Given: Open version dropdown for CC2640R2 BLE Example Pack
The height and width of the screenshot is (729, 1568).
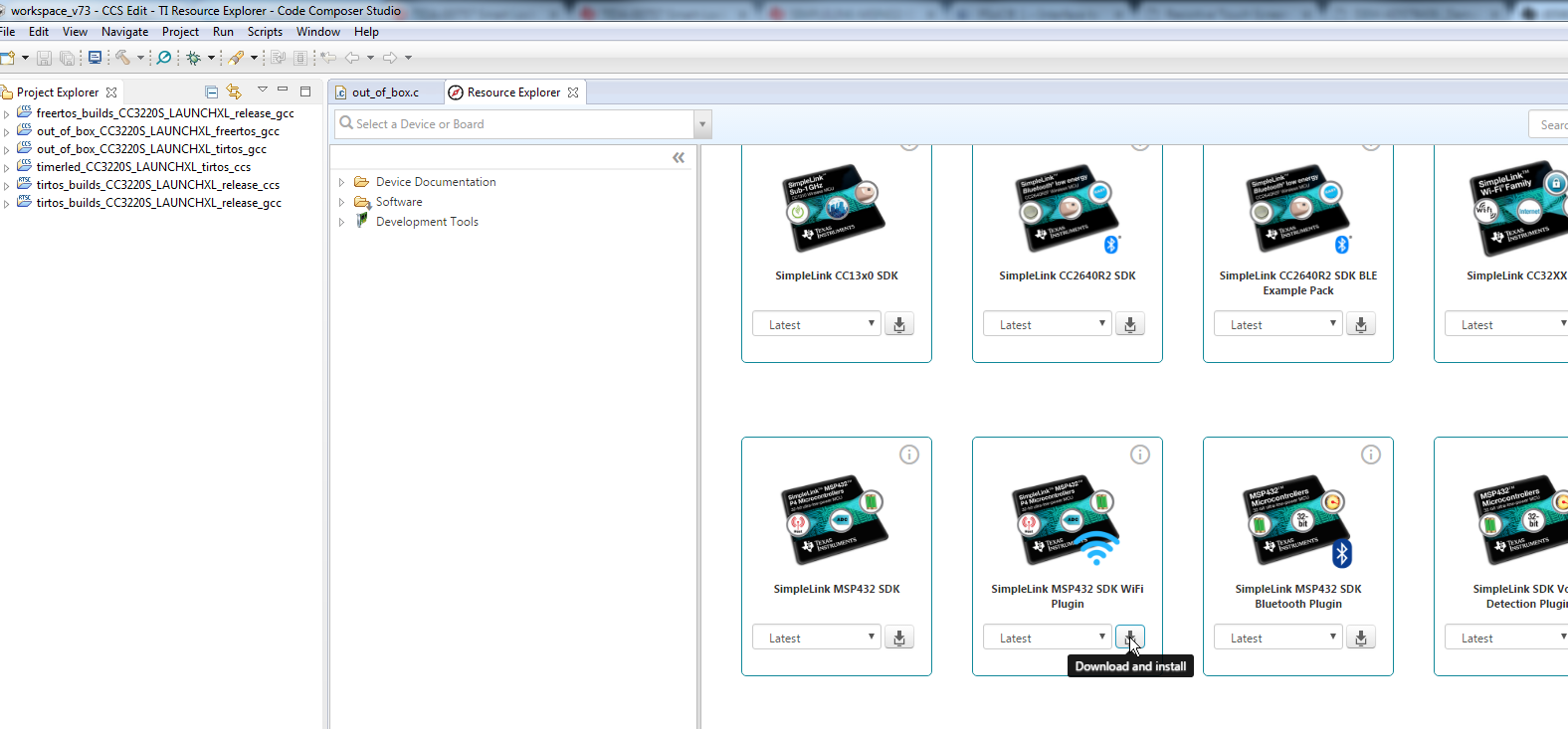Looking at the screenshot, I should click(1278, 324).
